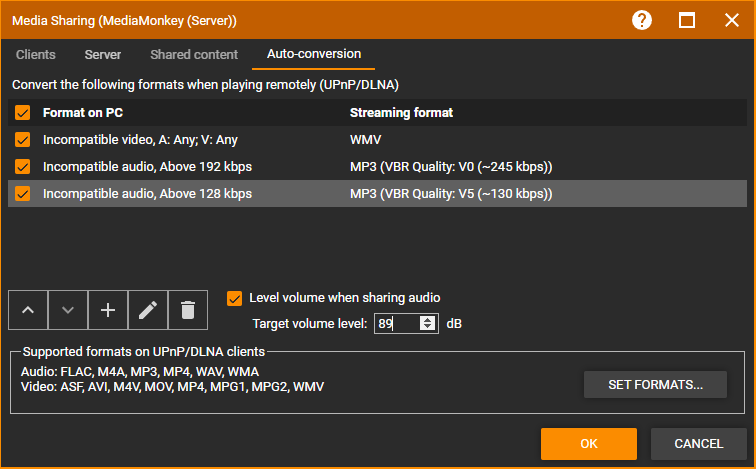Edit the selected rule with pencil icon

(148, 310)
